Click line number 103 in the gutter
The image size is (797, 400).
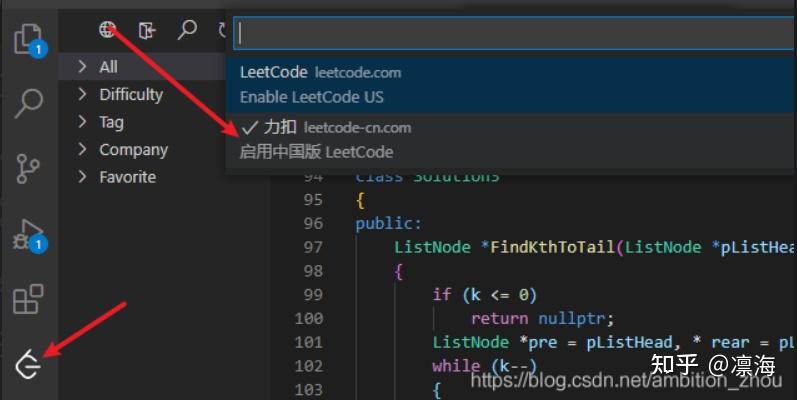309,389
